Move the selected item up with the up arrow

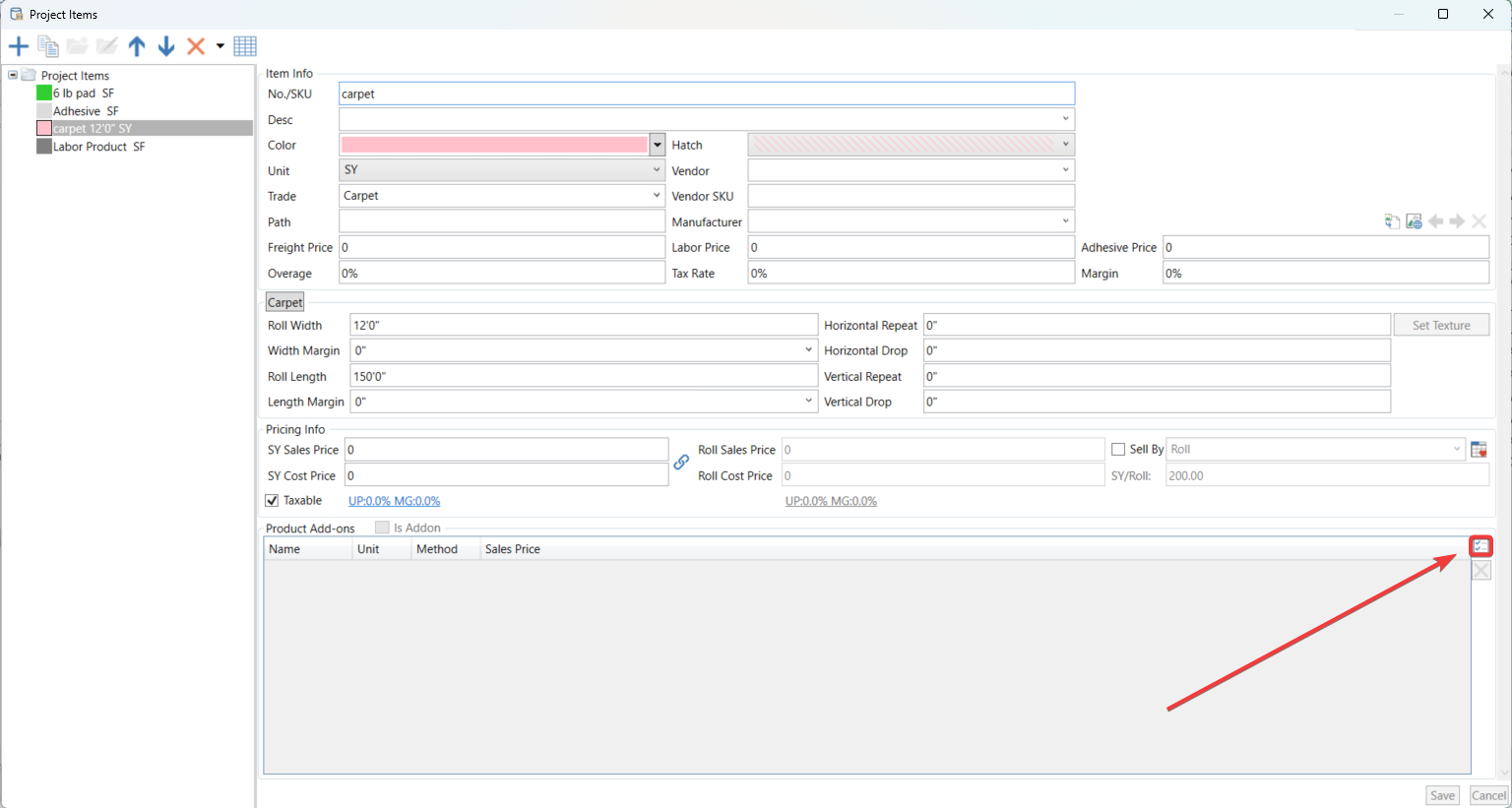[137, 46]
